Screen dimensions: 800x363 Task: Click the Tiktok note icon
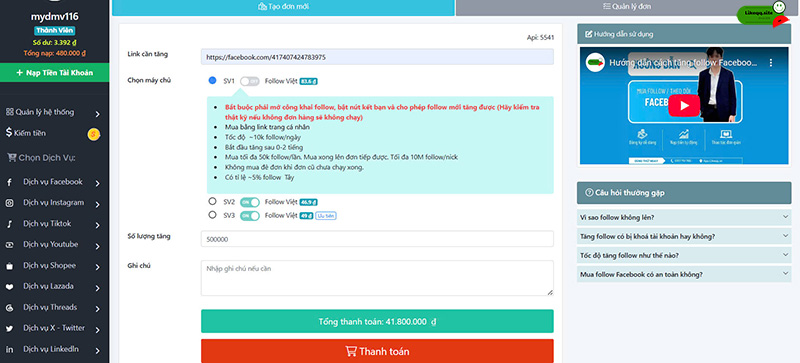pyautogui.click(x=10, y=224)
